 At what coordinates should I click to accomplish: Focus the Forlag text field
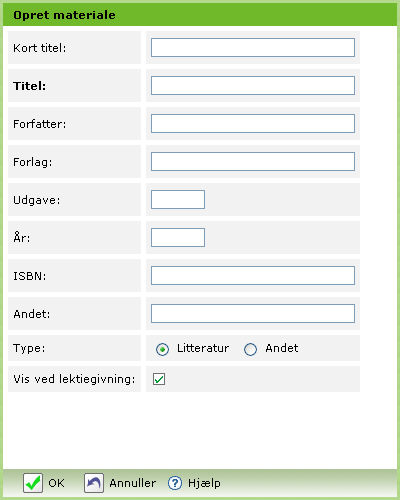[x=253, y=161]
